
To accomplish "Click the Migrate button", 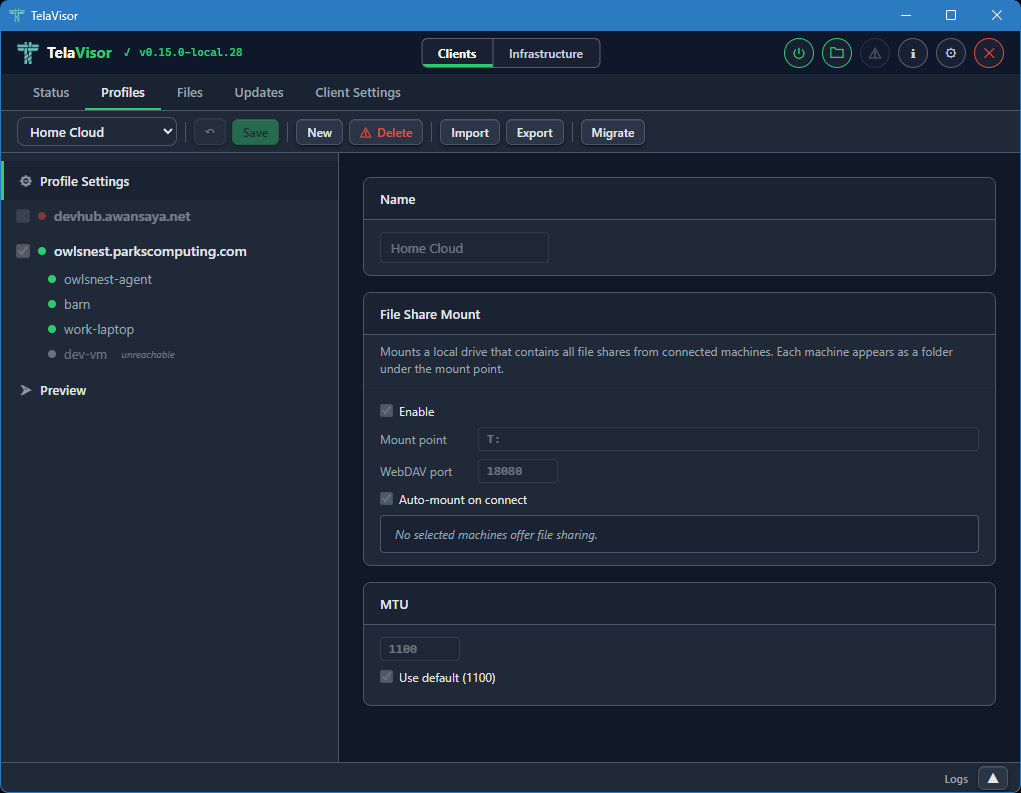I will tap(613, 132).
